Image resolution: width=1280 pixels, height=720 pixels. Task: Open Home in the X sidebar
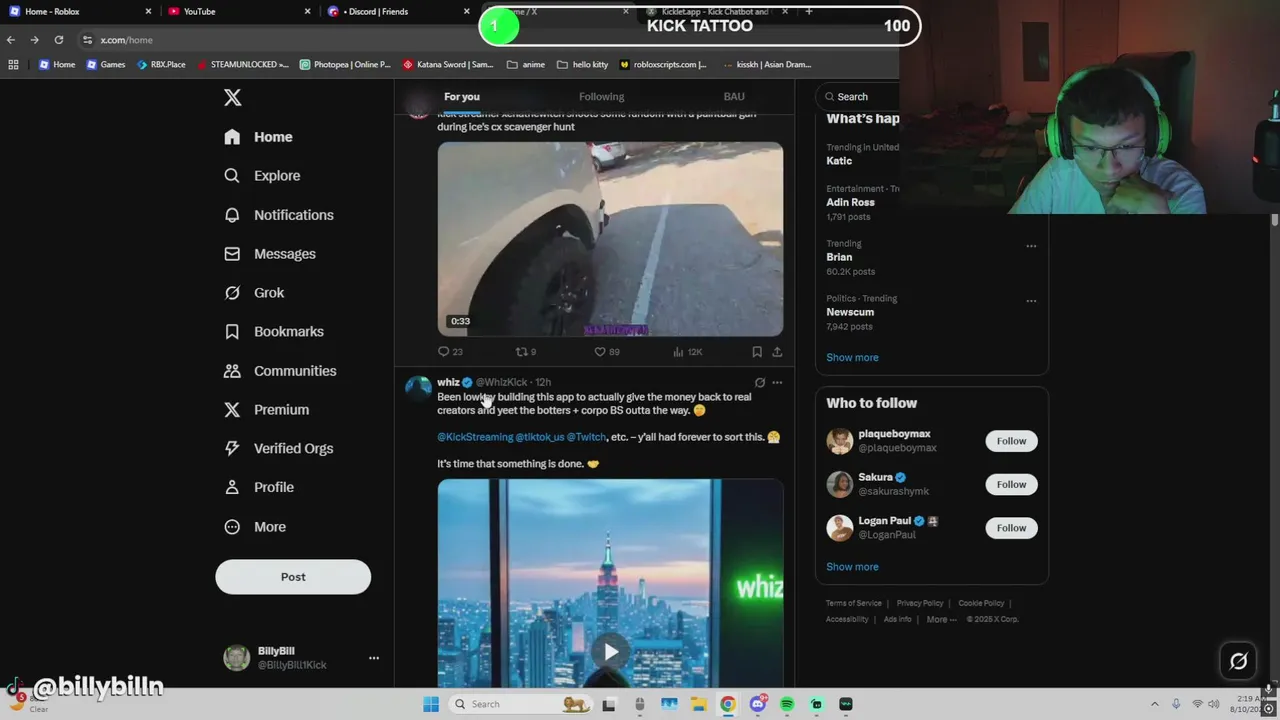click(x=258, y=137)
